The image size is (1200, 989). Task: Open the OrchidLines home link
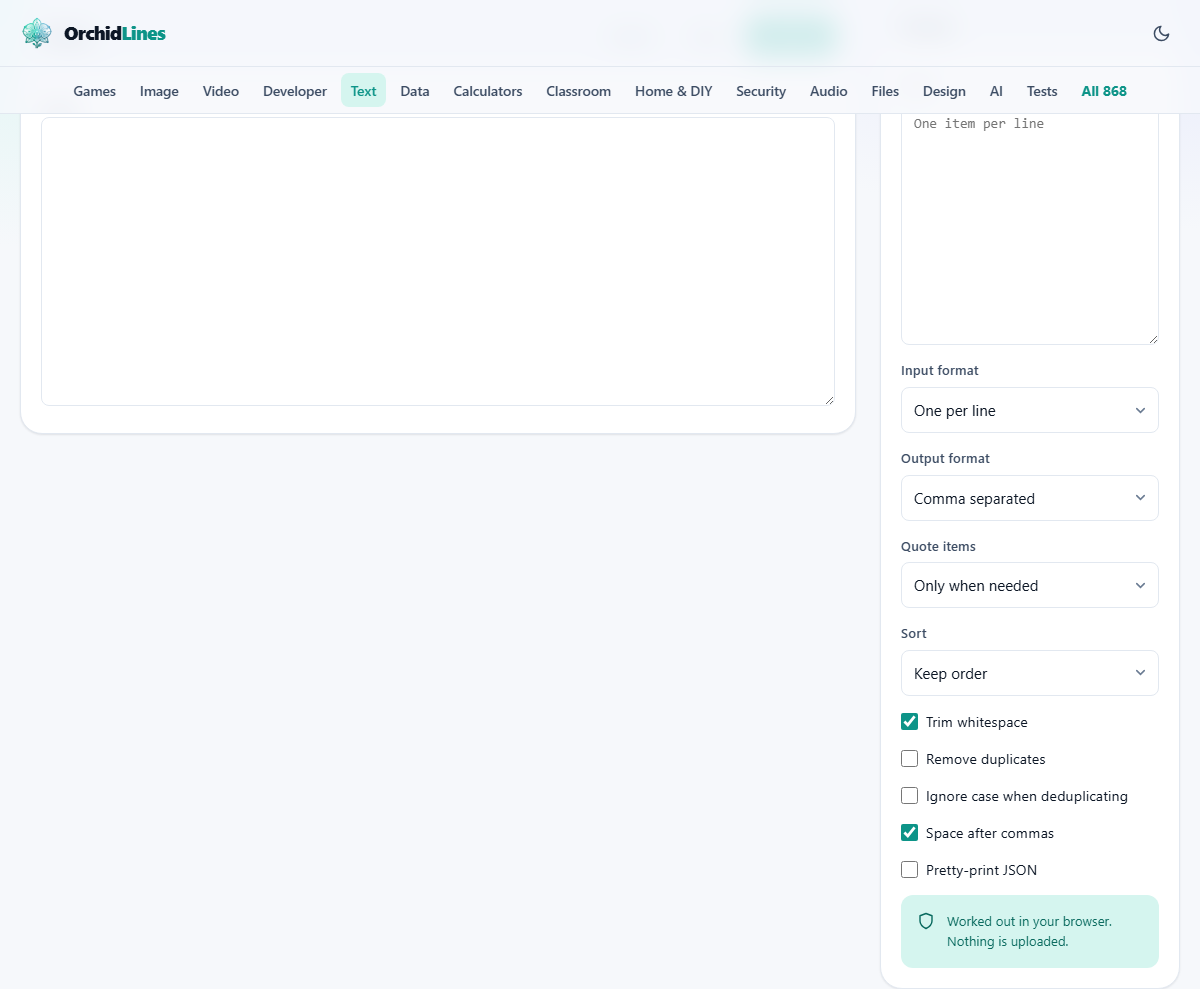pos(94,33)
